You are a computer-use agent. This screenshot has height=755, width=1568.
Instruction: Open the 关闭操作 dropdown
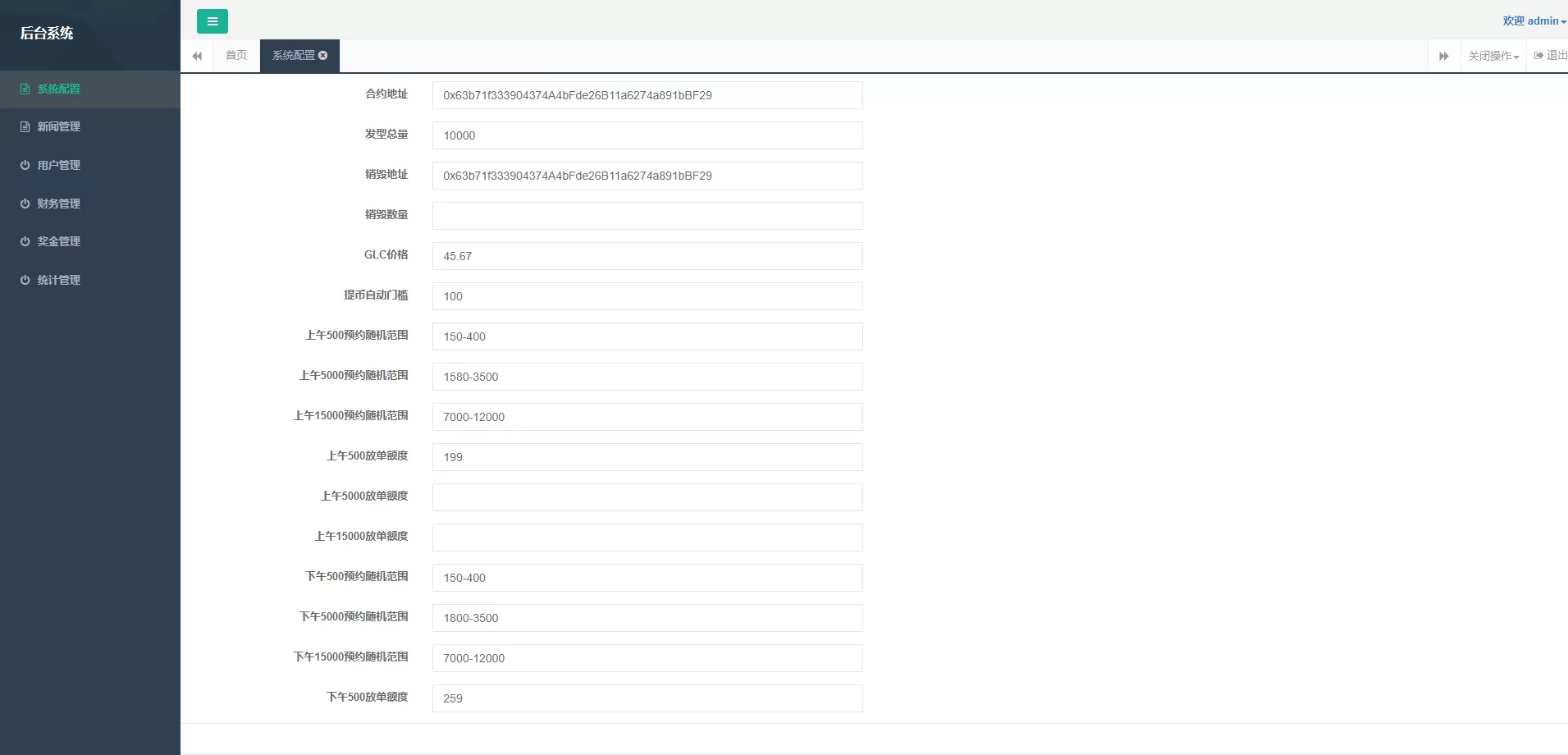(x=1493, y=56)
